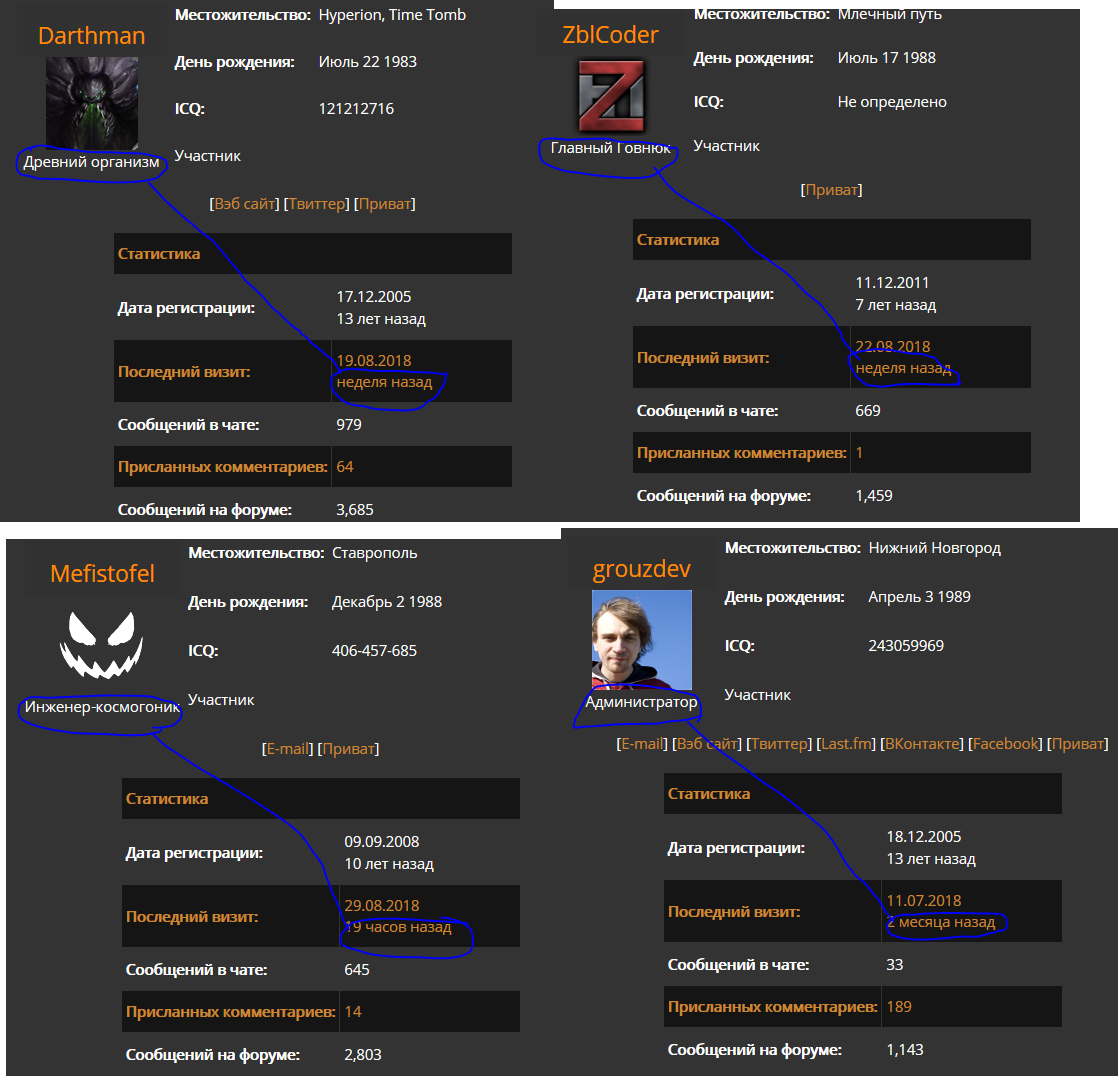
Task: Open grouzdev's Твиттер link
Action: [779, 744]
